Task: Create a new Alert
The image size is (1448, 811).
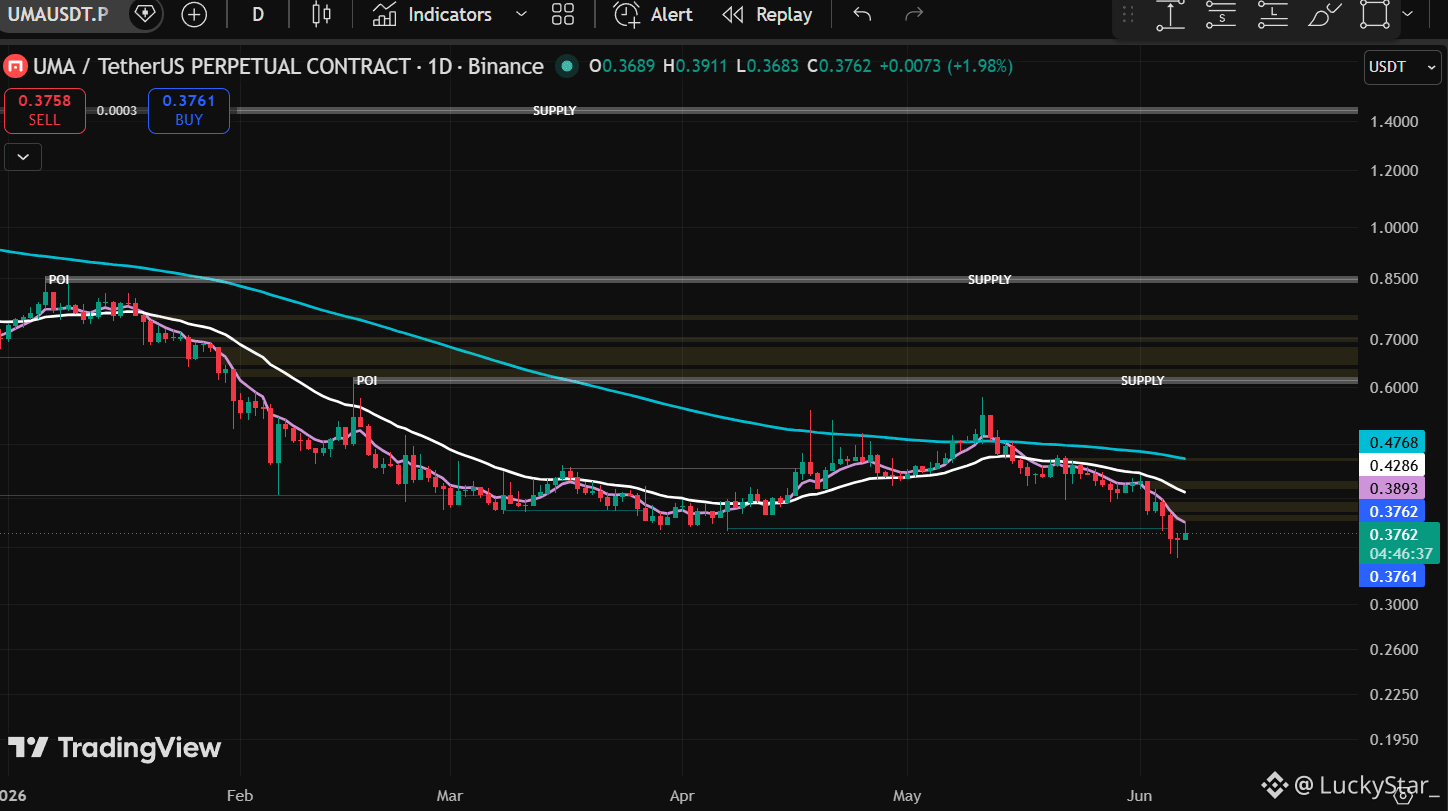Action: (x=653, y=14)
